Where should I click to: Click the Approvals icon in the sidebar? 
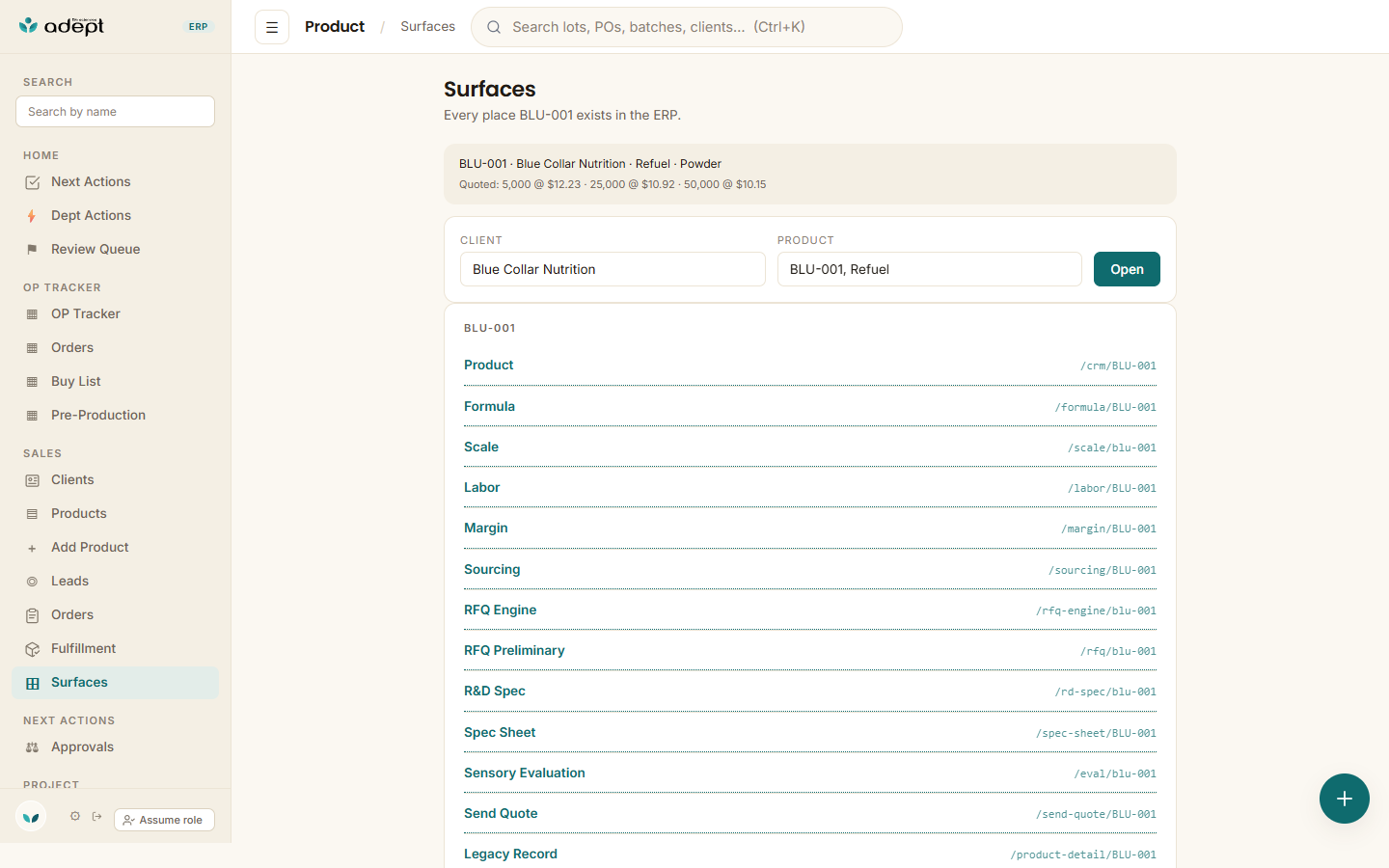point(32,747)
